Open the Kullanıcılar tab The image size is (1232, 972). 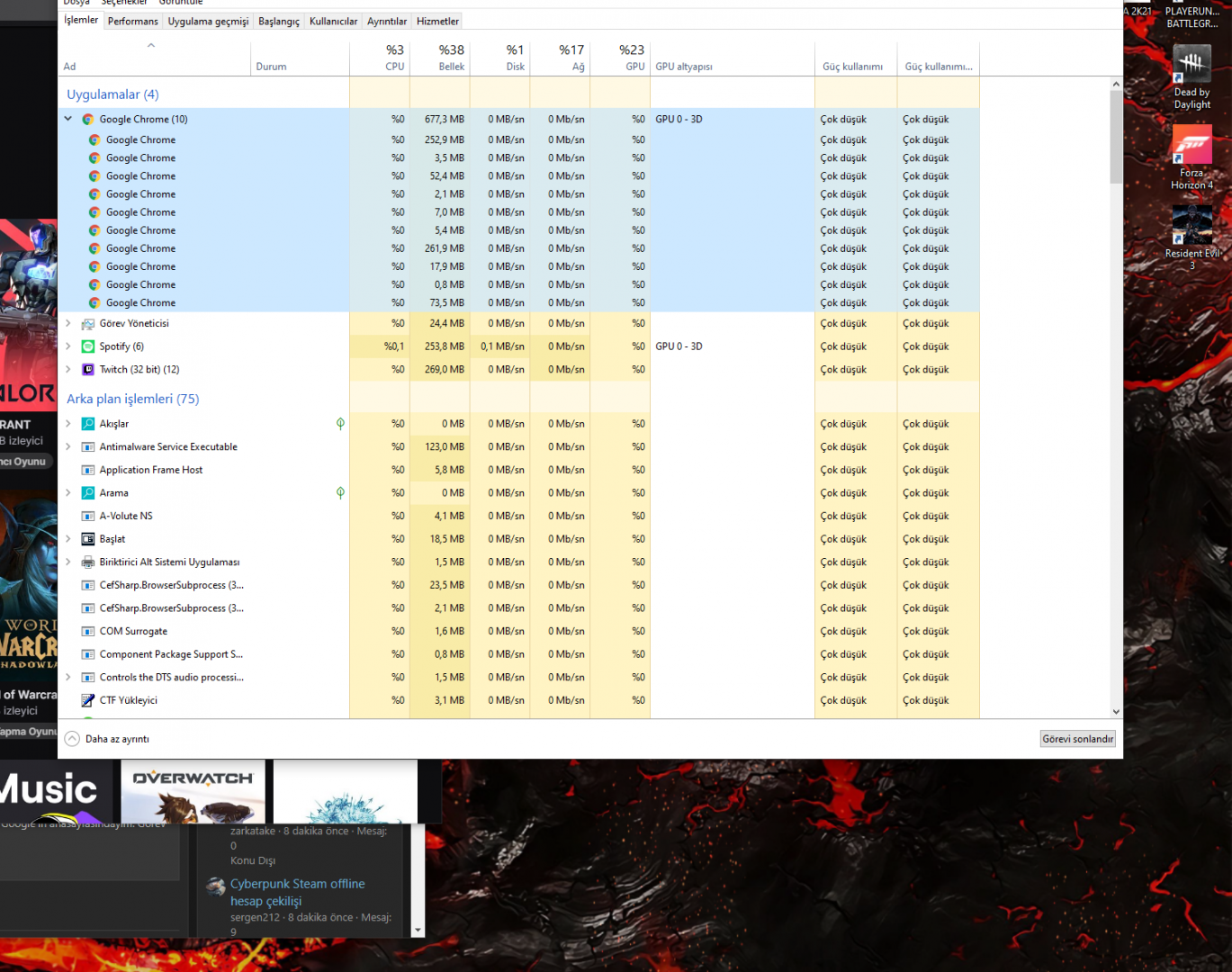(x=333, y=21)
